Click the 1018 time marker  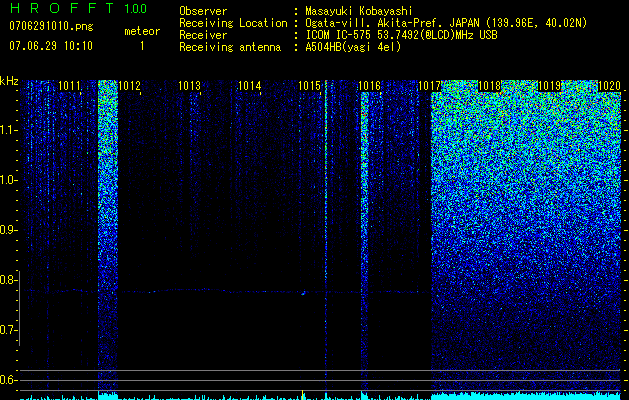coord(490,86)
